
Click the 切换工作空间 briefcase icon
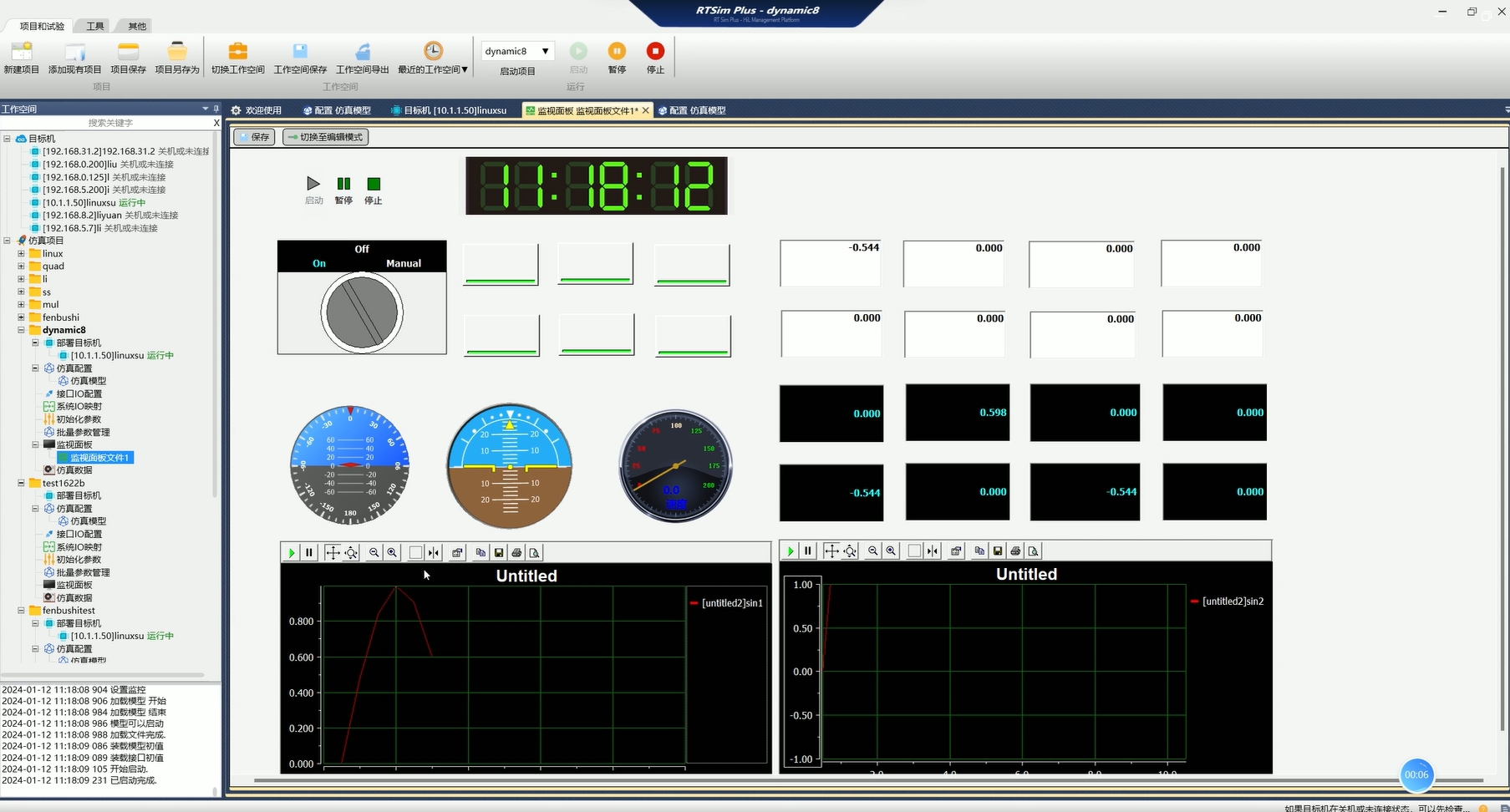pyautogui.click(x=237, y=52)
